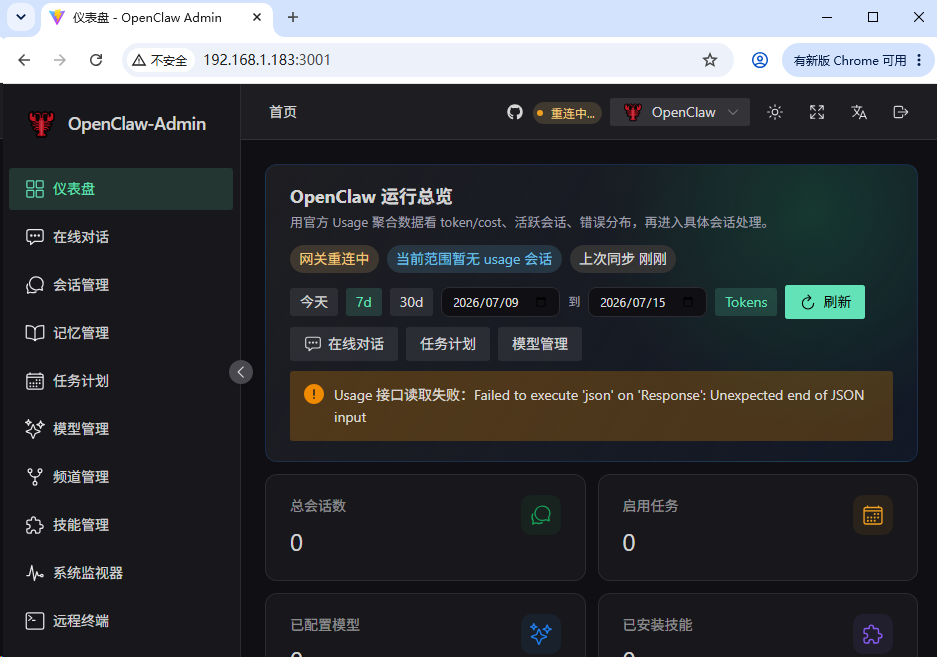
Task: Select the 30d range filter
Action: [411, 302]
